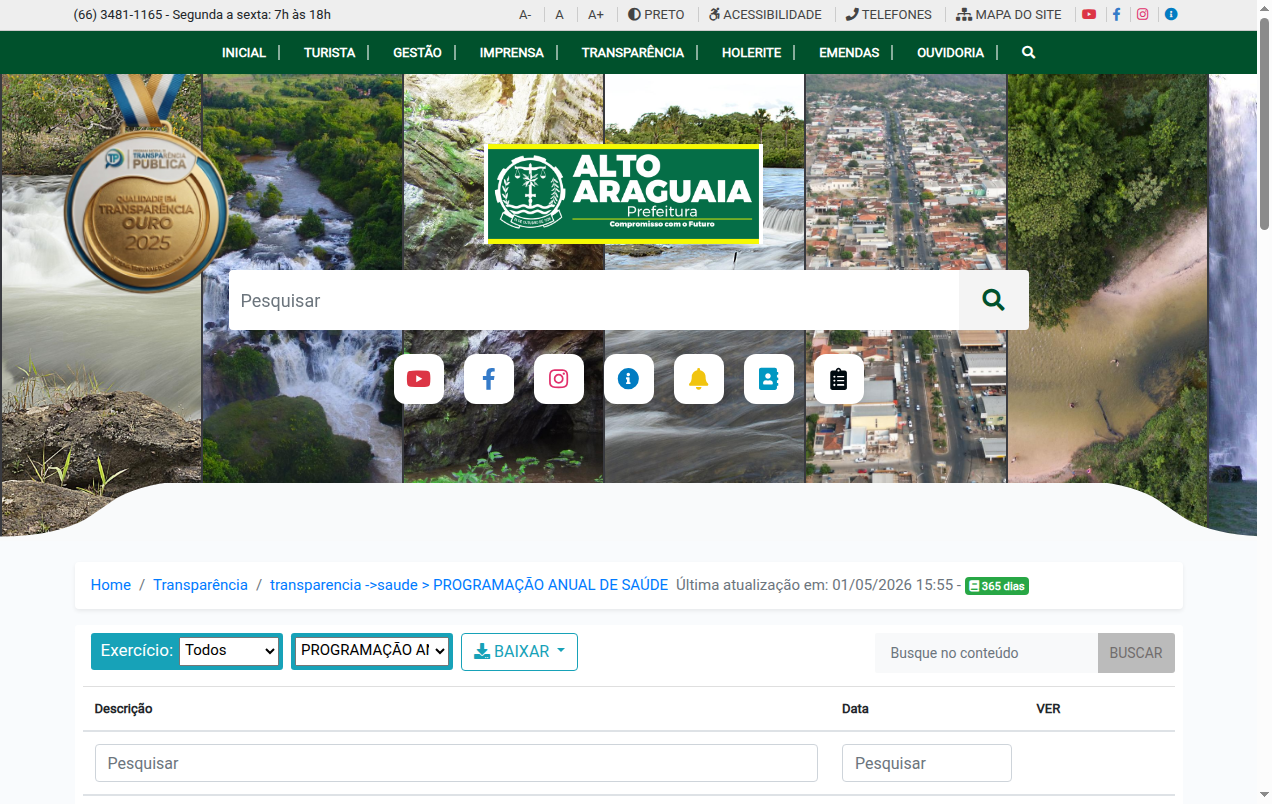Click the page vertical scrollbar

(1264, 123)
